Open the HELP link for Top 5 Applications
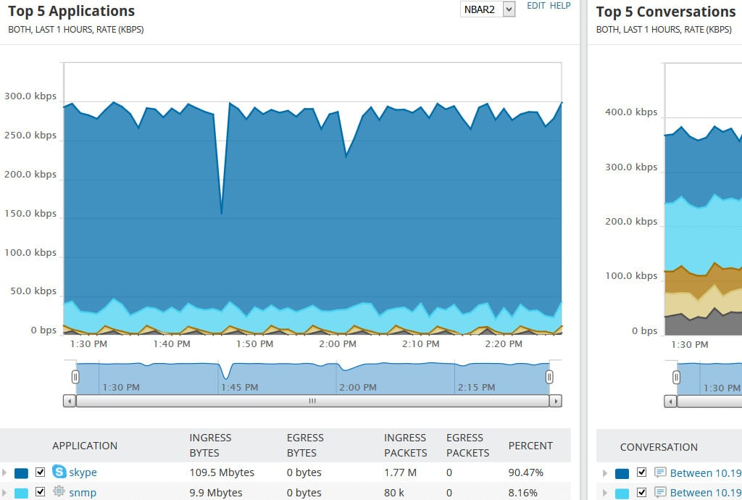Image resolution: width=742 pixels, height=500 pixels. pyautogui.click(x=560, y=6)
